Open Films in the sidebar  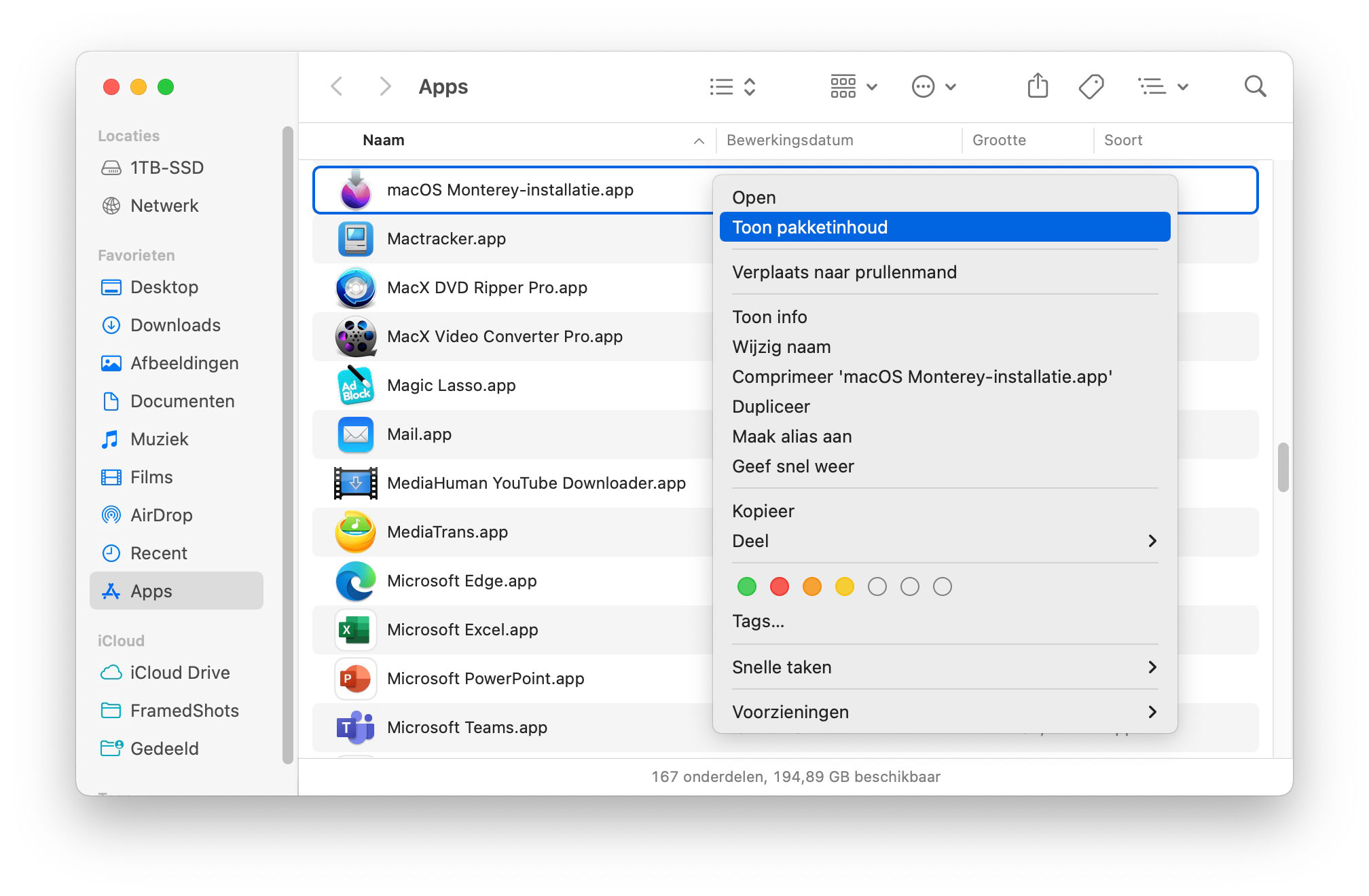coord(177,477)
